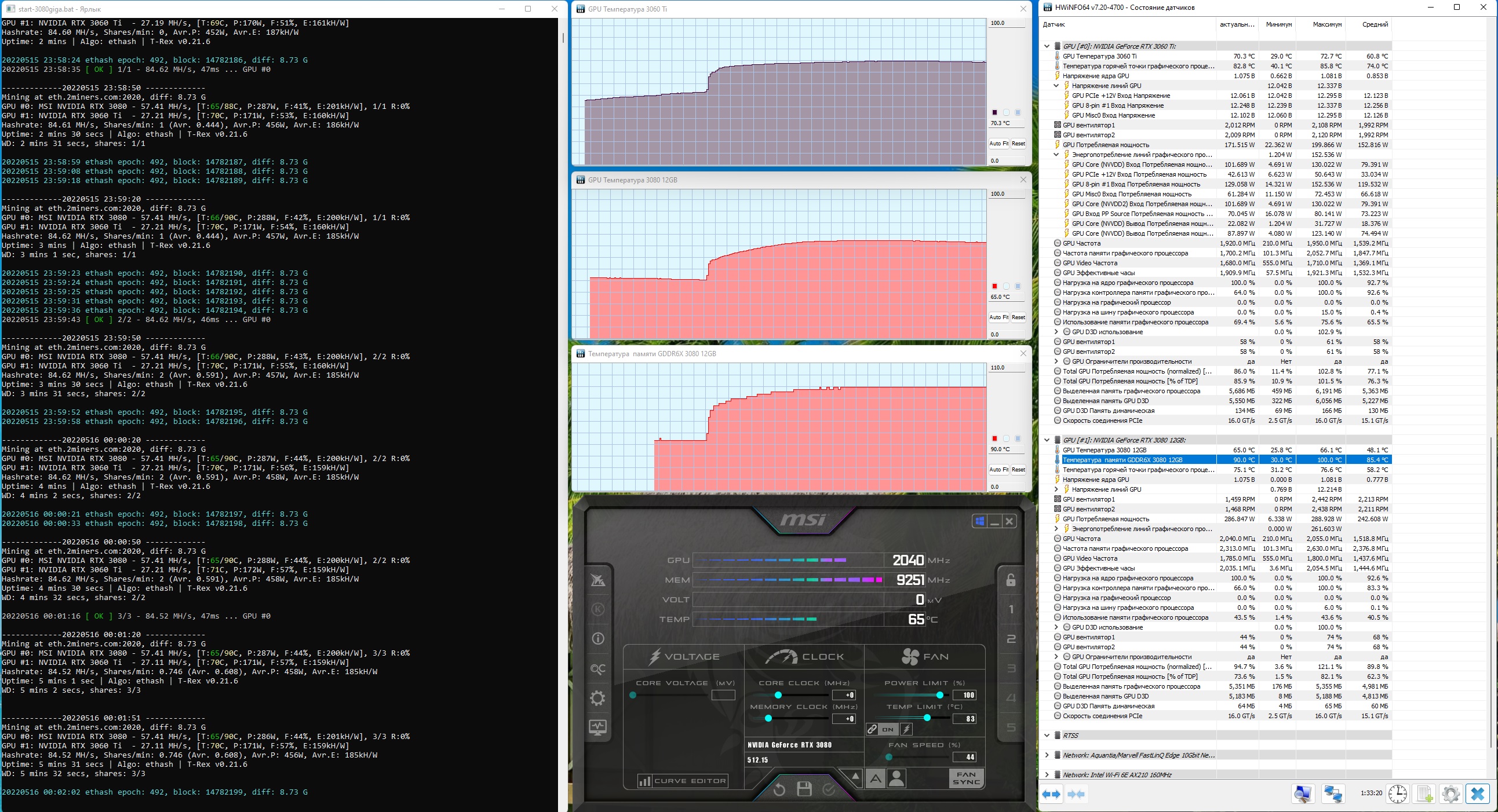Reset HWiNFO sensor clock timer icon

1397,793
